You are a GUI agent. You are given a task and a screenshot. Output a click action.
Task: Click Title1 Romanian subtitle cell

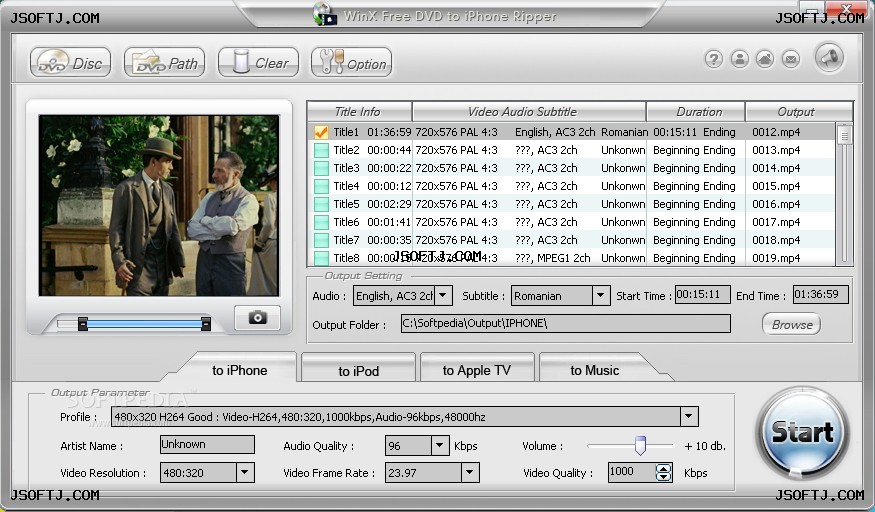point(624,132)
